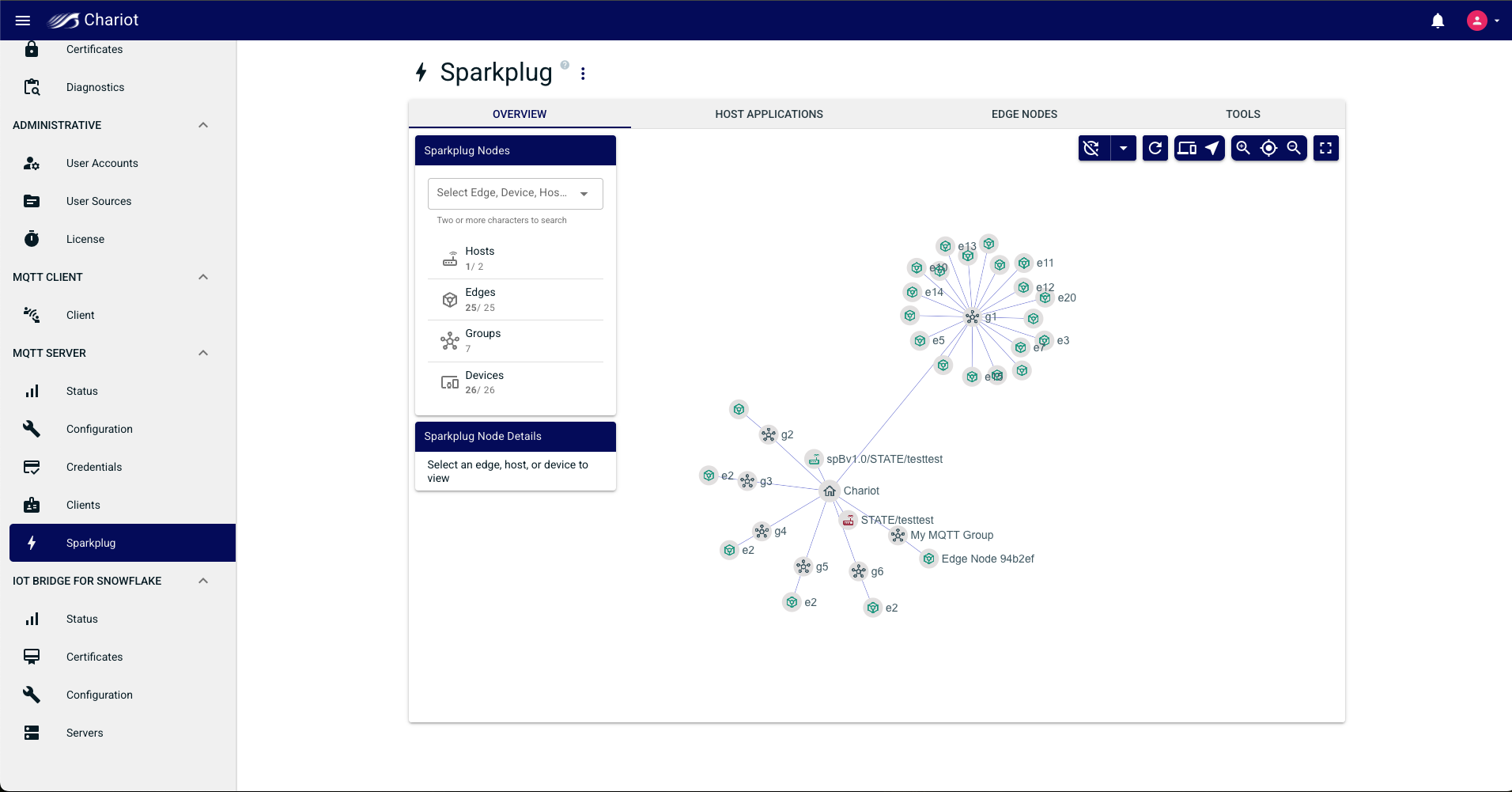Toggle devices display in graph toolbar
Viewport: 1512px width, 792px height.
tap(1187, 148)
